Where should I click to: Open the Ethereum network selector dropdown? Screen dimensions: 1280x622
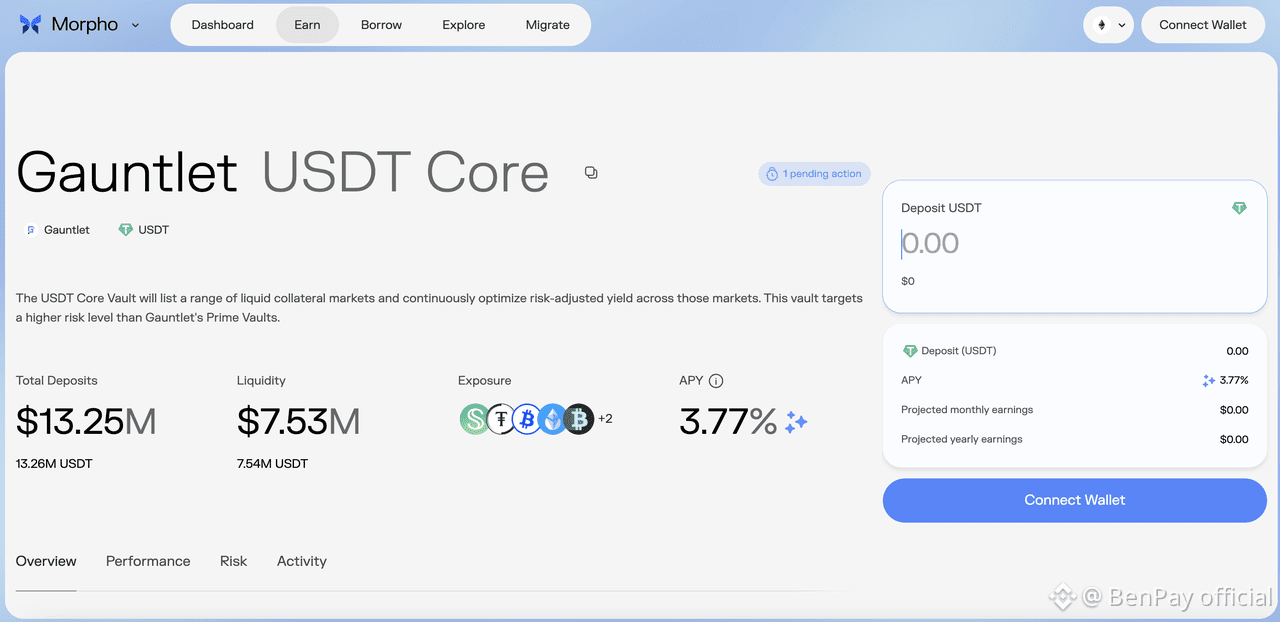(1108, 25)
